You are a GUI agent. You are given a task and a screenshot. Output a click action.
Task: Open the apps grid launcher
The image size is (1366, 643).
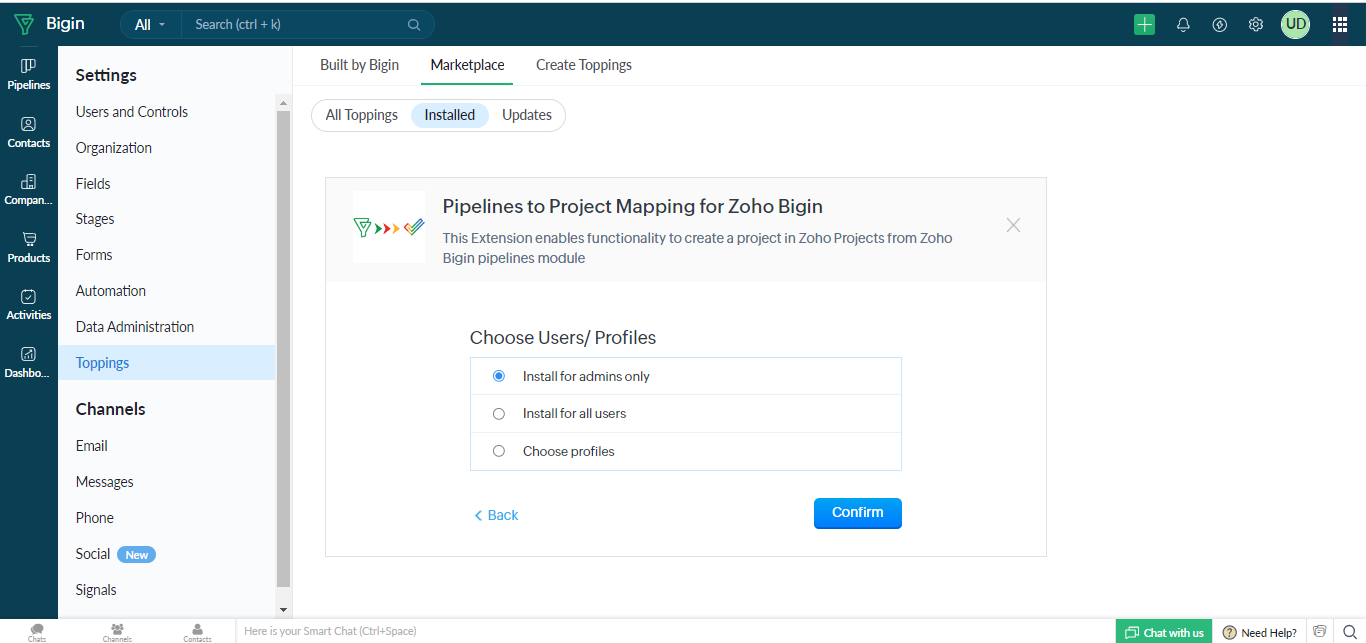tap(1340, 25)
